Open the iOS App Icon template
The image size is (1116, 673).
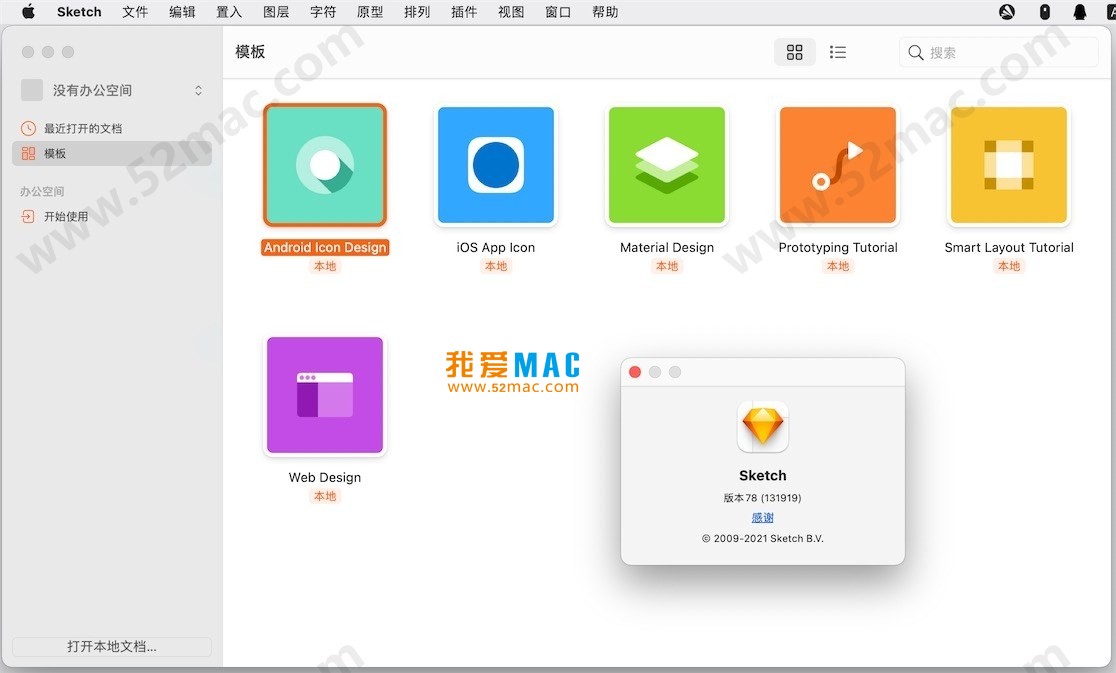tap(495, 165)
